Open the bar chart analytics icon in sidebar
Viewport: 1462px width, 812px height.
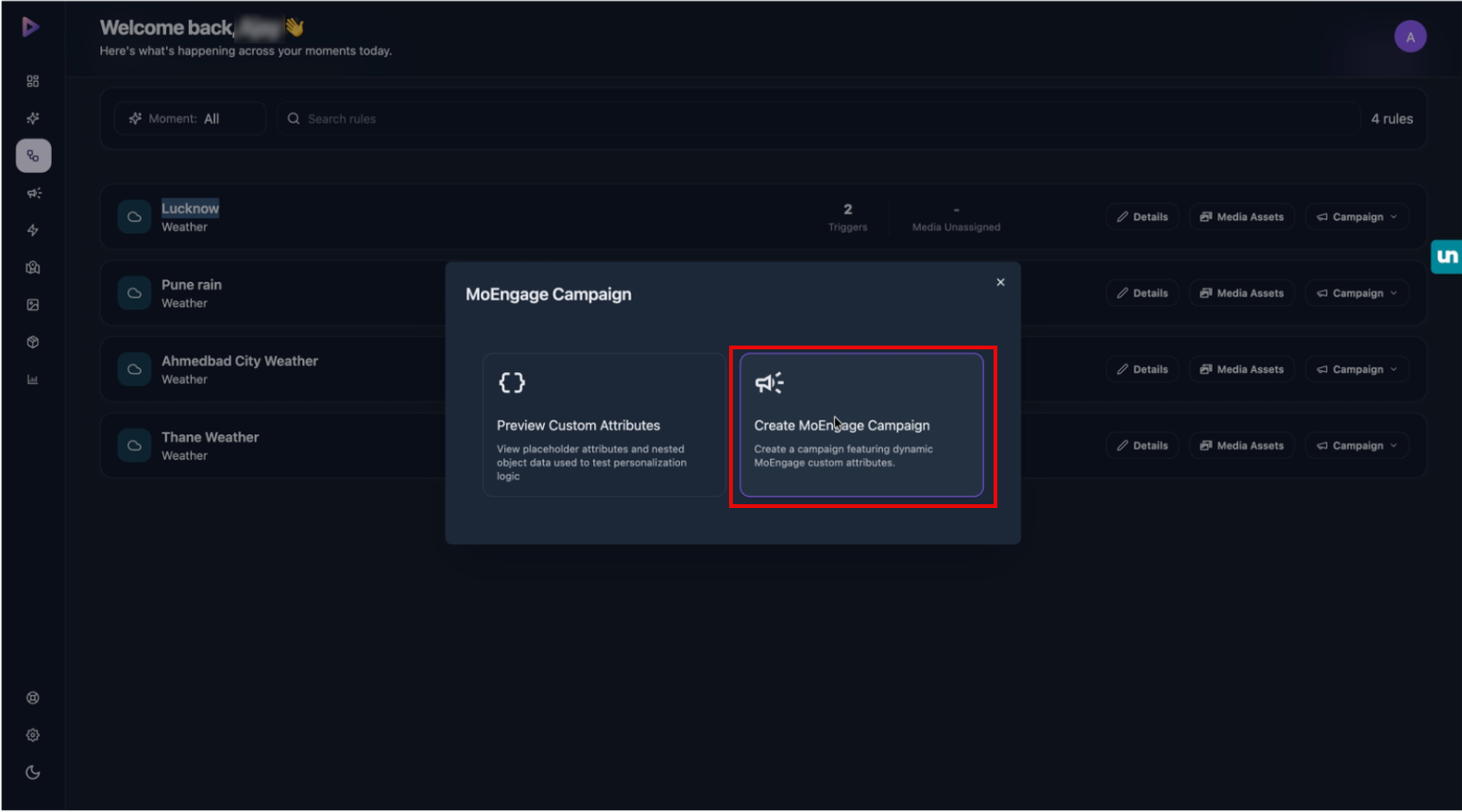coord(33,380)
